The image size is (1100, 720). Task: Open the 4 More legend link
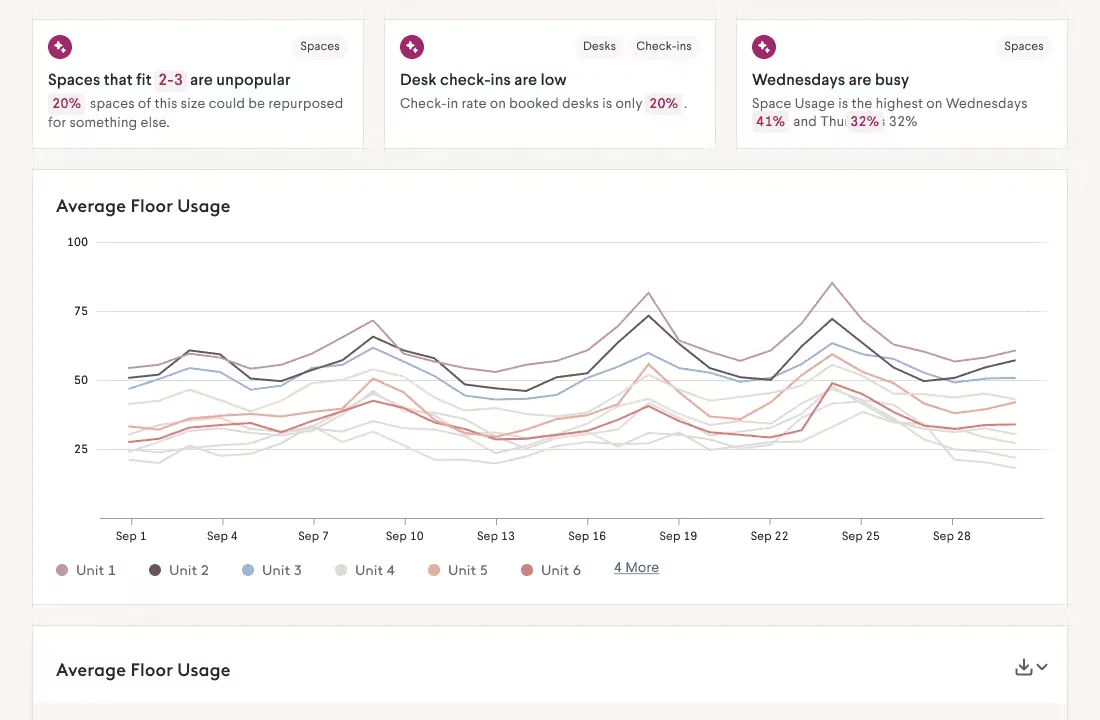(636, 568)
